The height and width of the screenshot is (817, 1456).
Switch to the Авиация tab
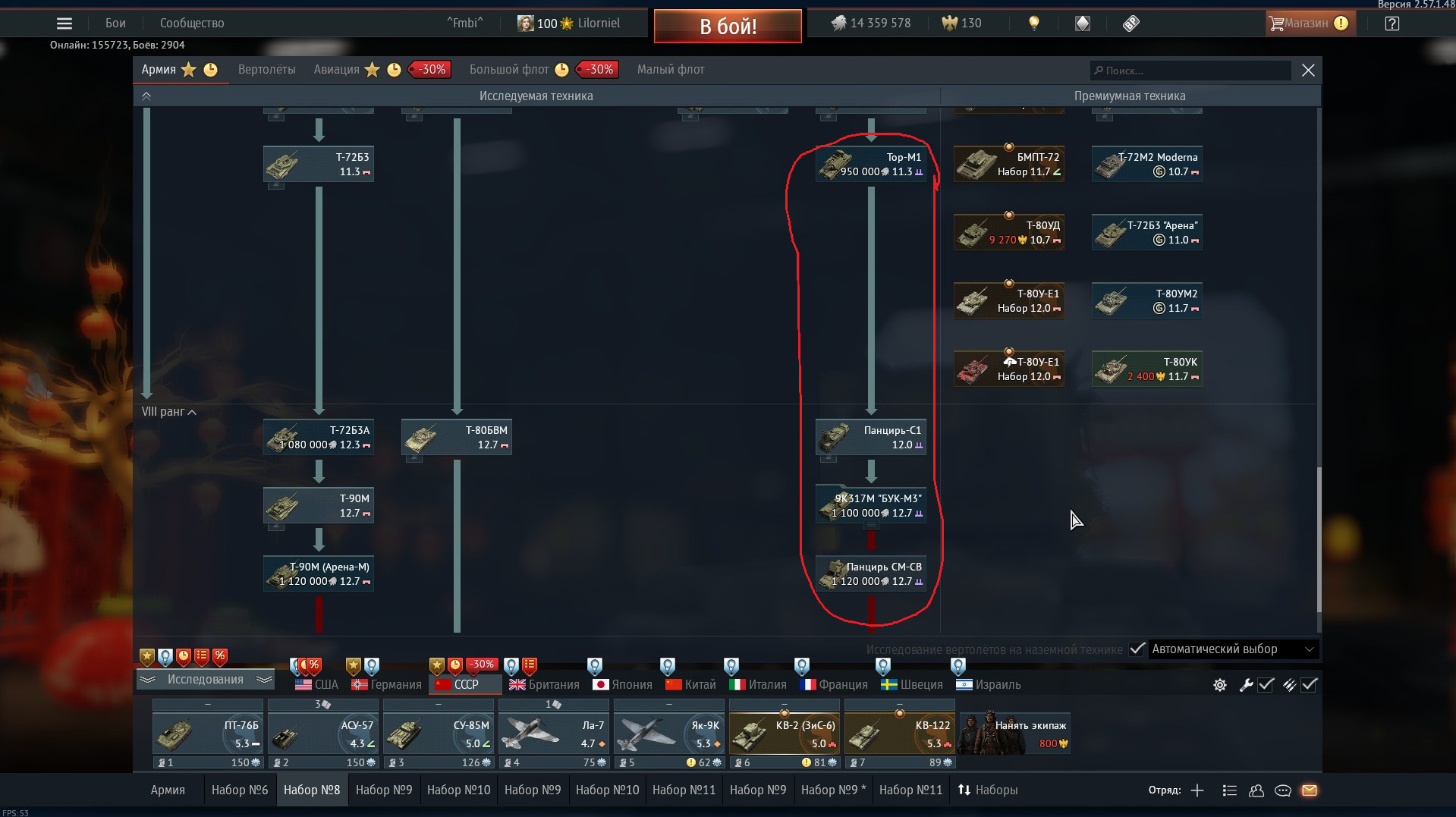[x=337, y=70]
